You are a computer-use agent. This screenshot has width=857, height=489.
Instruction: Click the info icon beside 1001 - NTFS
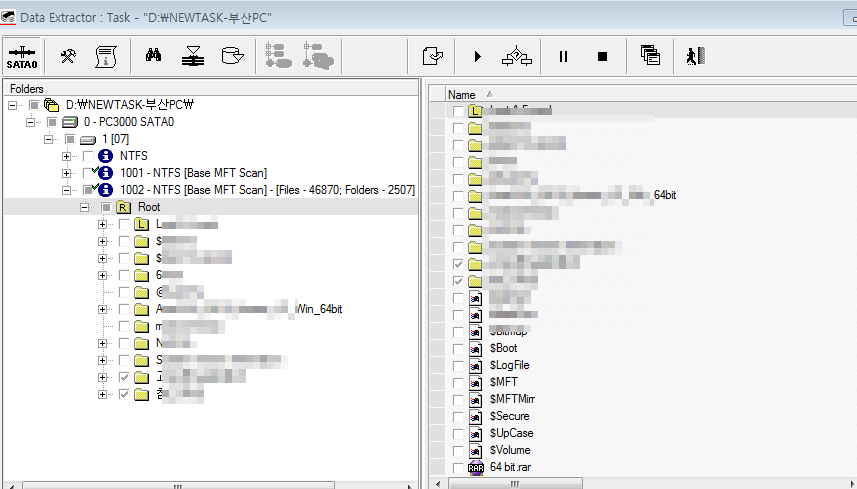click(x=105, y=173)
